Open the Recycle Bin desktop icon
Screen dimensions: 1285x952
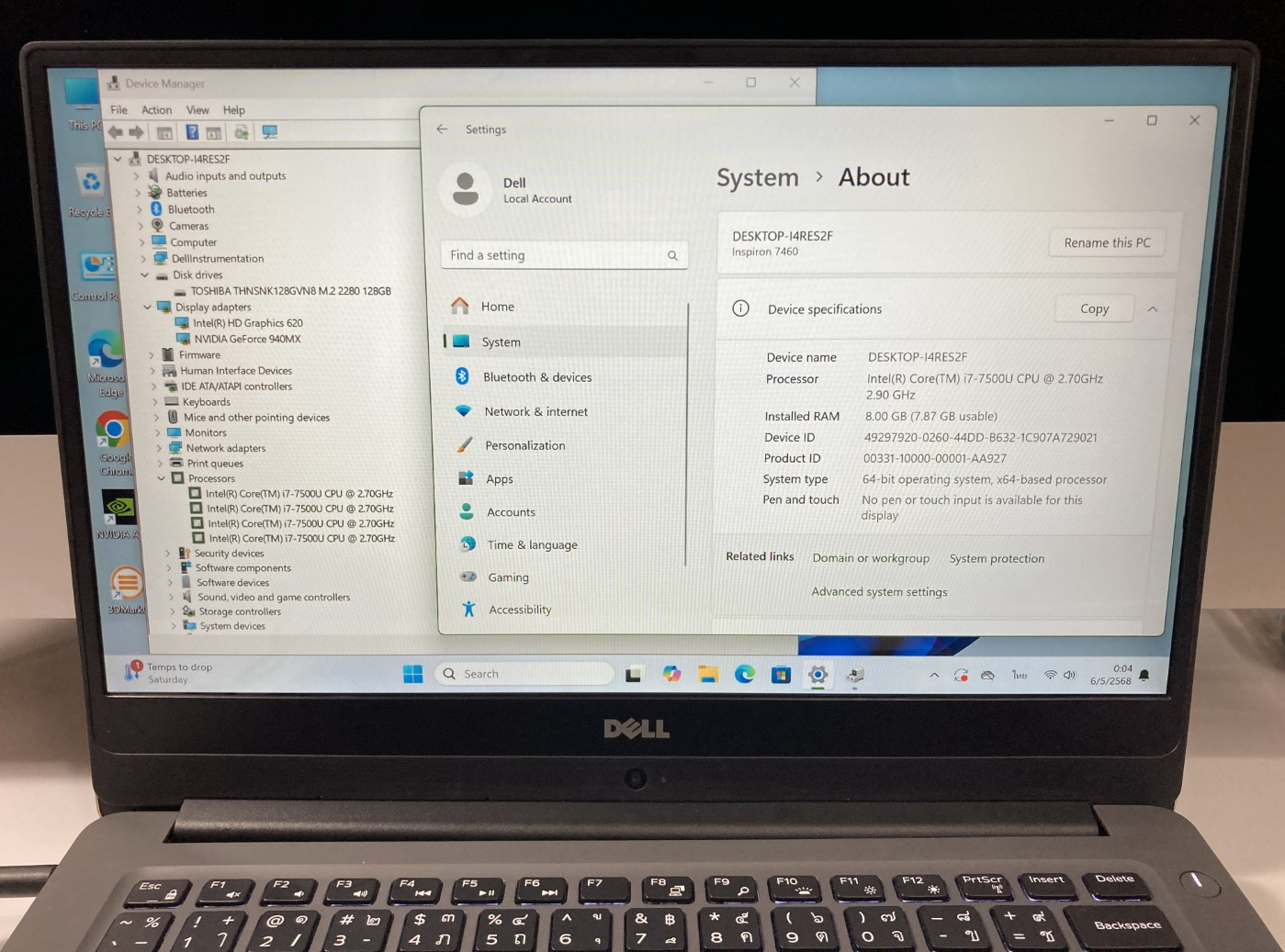[90, 191]
